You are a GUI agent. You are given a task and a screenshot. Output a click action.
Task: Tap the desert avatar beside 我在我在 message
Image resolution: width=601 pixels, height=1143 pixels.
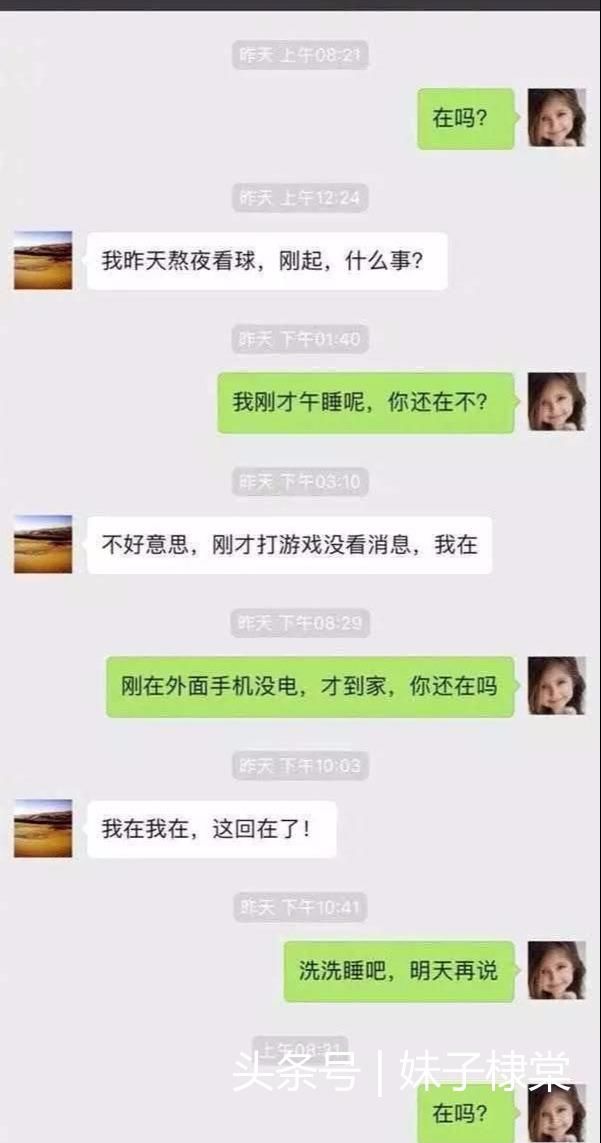point(43,828)
